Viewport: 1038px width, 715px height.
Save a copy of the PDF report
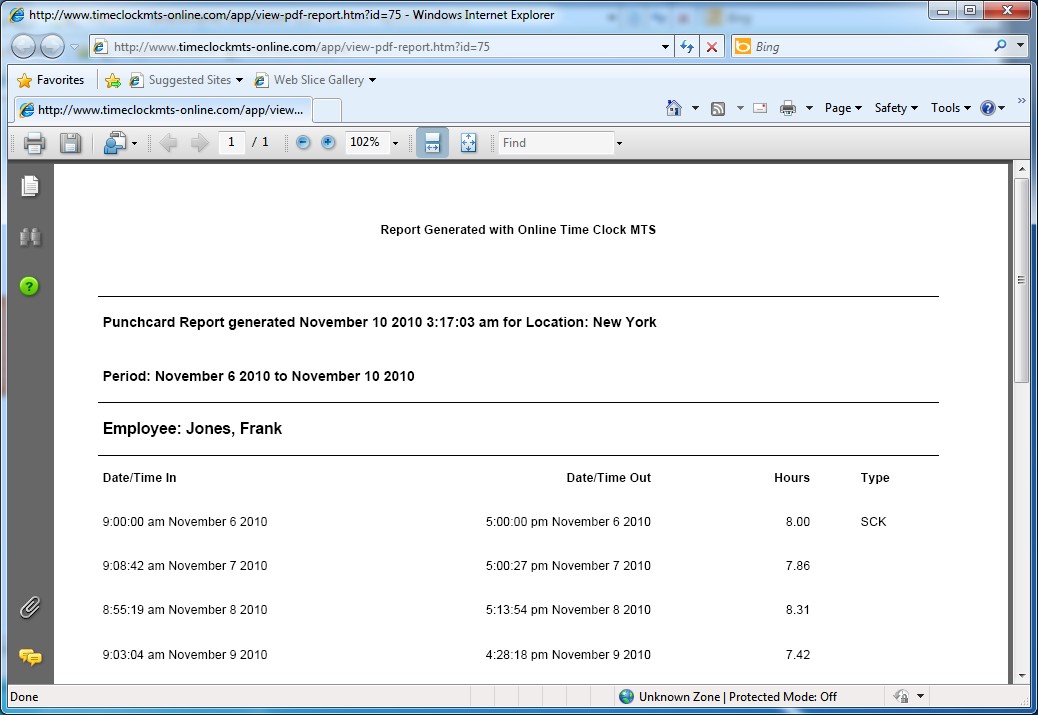coord(70,142)
